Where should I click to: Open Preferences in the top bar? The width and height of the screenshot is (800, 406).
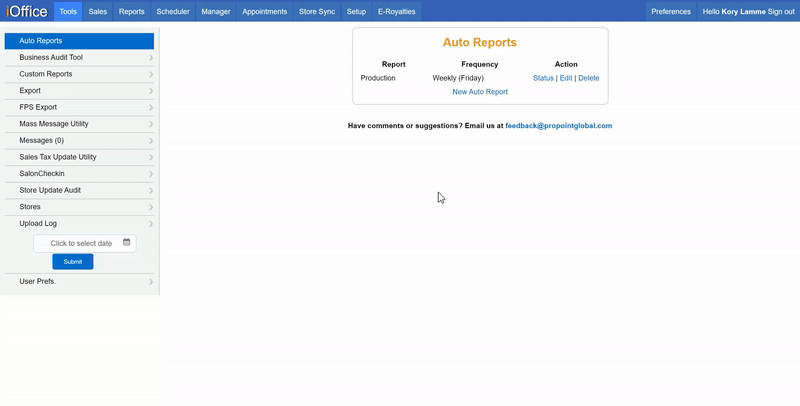671,11
